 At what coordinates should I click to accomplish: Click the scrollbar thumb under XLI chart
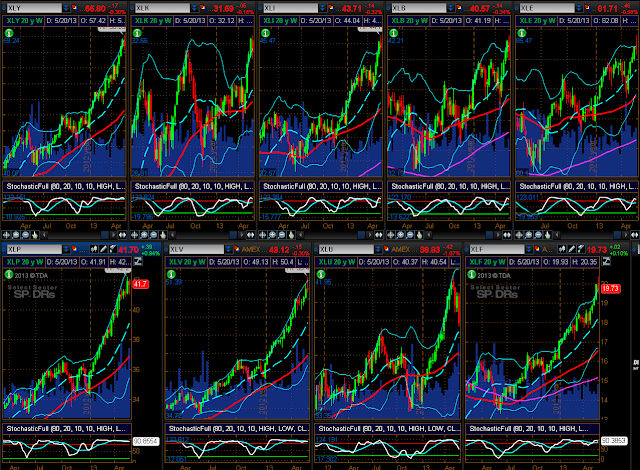(361, 235)
